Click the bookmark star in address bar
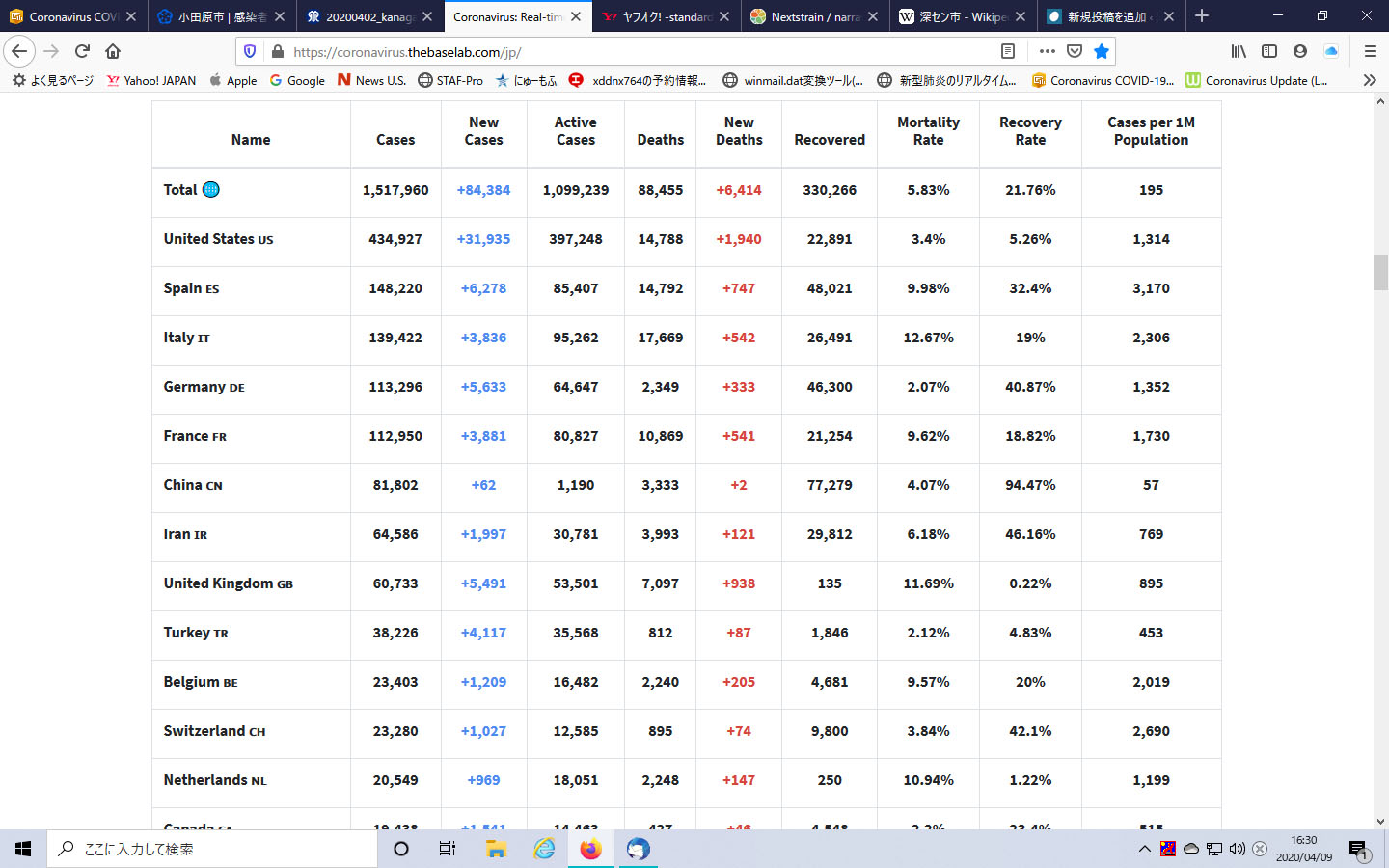Screen dimensions: 1389x868 [x=1102, y=51]
